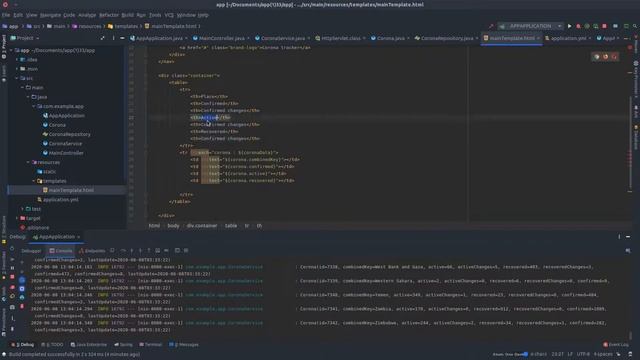Click third browser preview icon in editor
640x360 pixels.
tap(614, 57)
